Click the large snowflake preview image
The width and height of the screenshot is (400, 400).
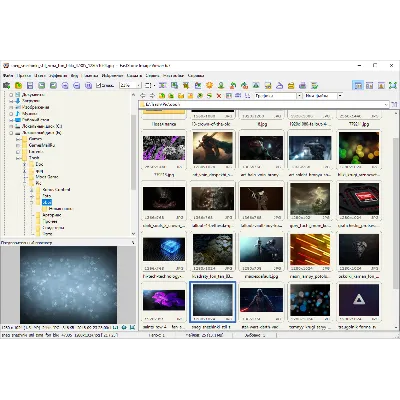pos(68,285)
